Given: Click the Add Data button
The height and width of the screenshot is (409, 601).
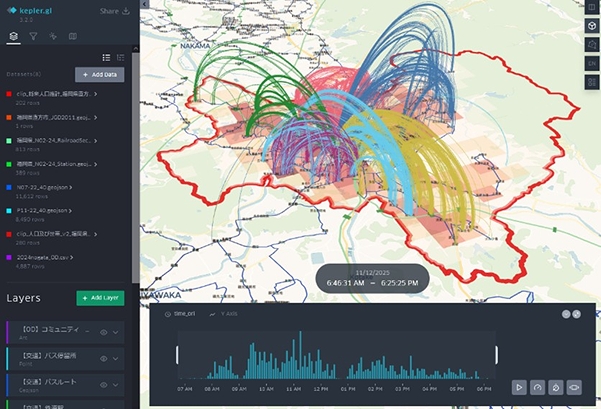Looking at the screenshot, I should click(100, 75).
